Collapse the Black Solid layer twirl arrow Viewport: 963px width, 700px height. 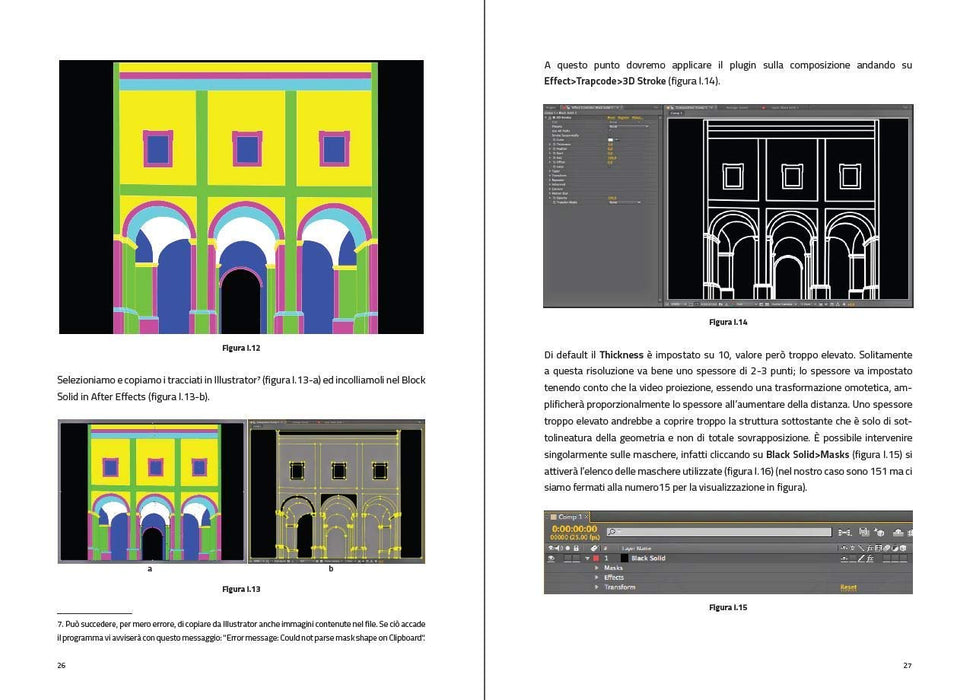pos(587,558)
